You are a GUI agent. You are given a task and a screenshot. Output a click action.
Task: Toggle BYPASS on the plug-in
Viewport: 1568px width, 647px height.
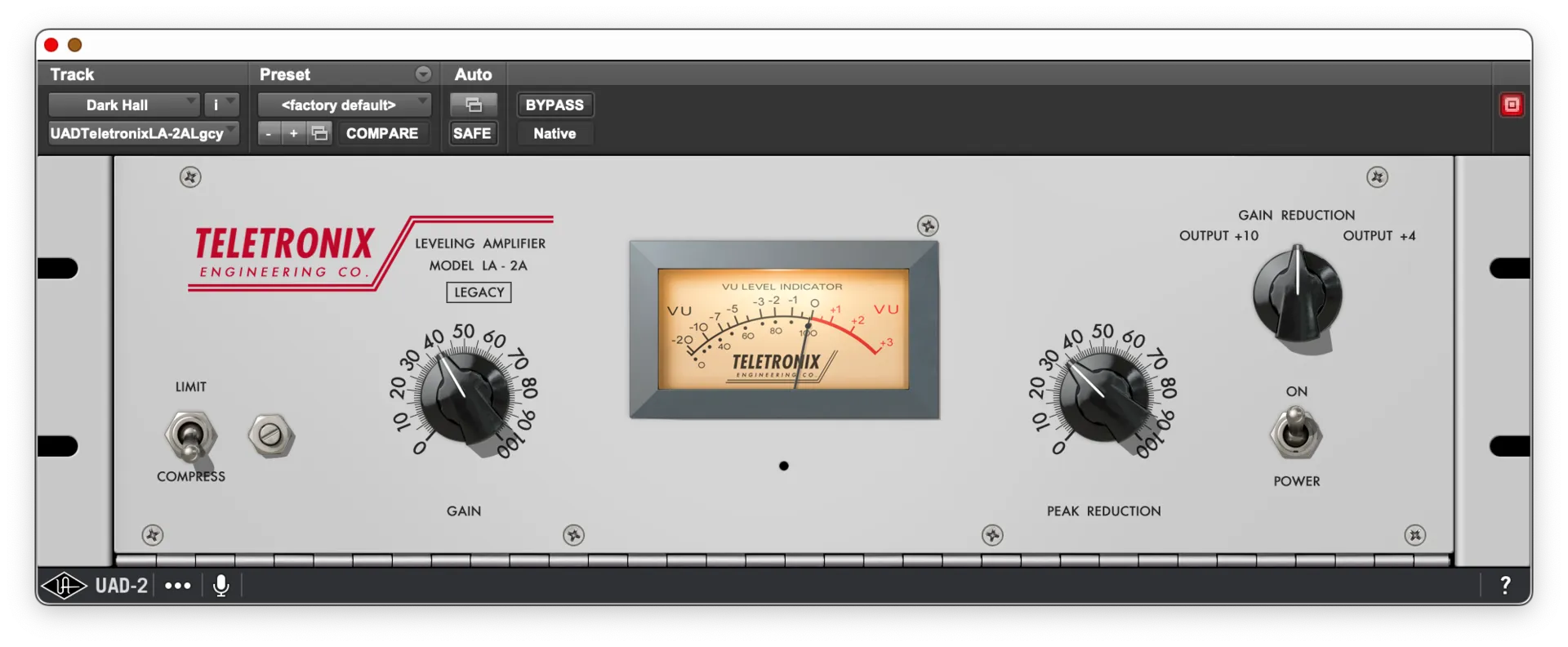[555, 105]
